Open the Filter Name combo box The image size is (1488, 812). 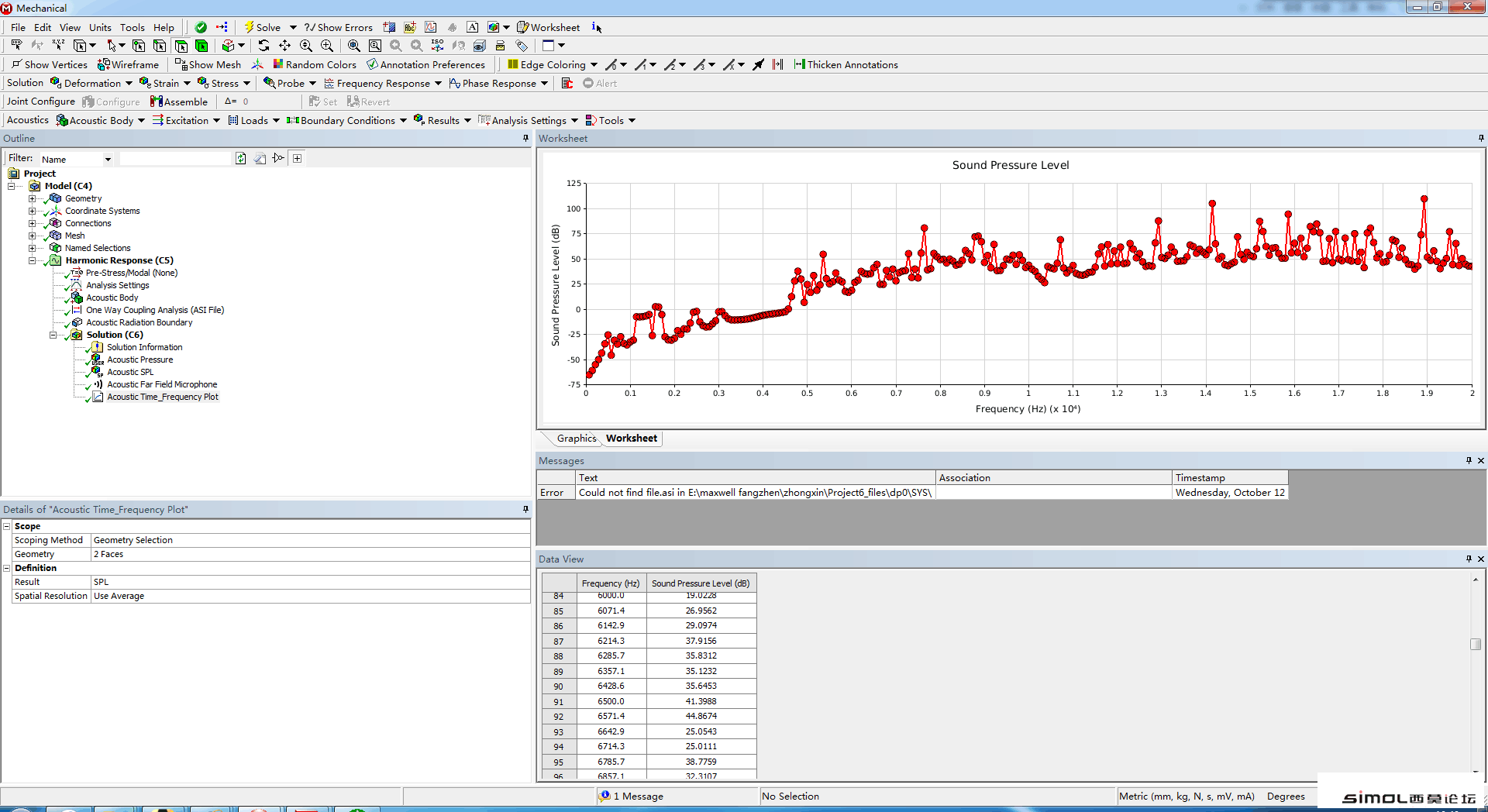coord(76,159)
